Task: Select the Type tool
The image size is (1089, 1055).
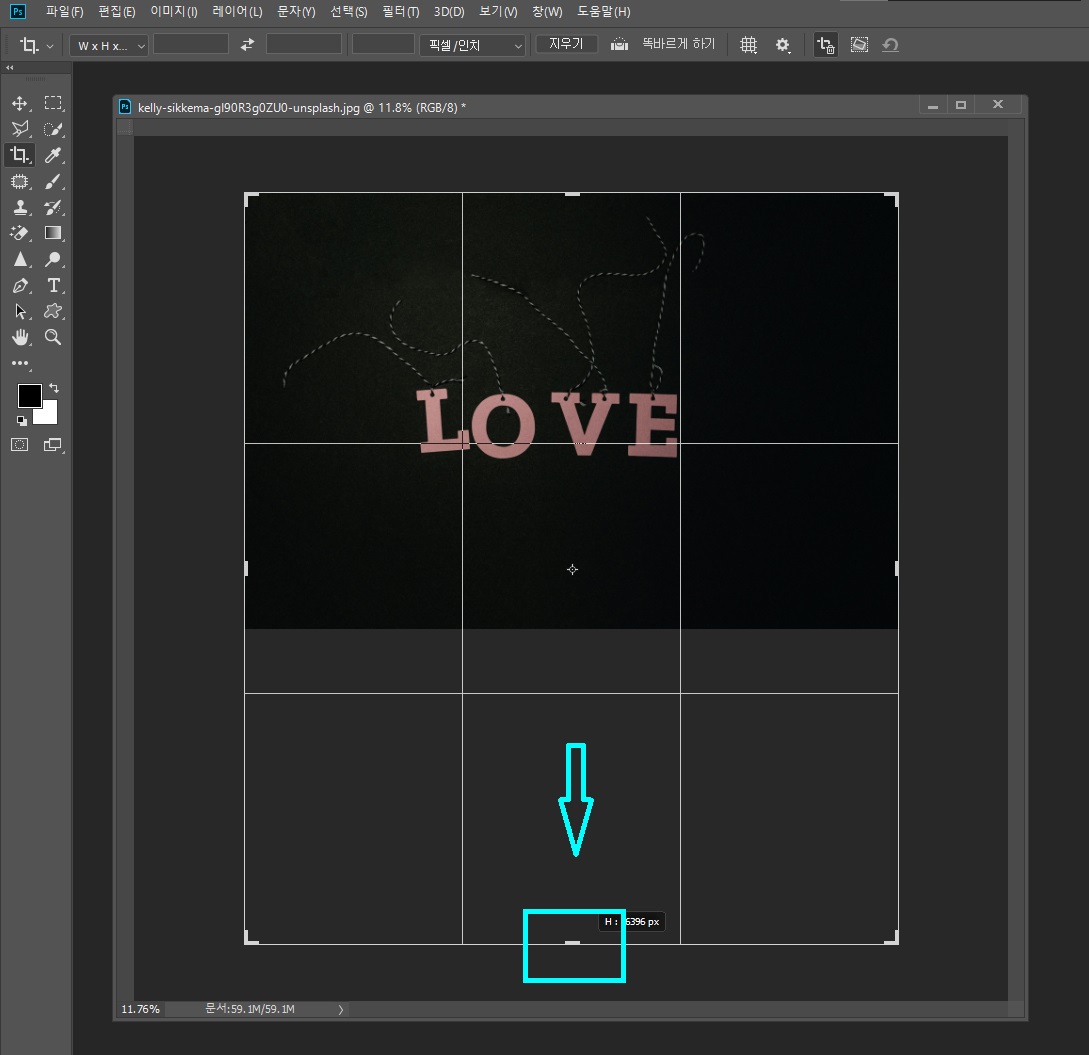Action: point(53,285)
